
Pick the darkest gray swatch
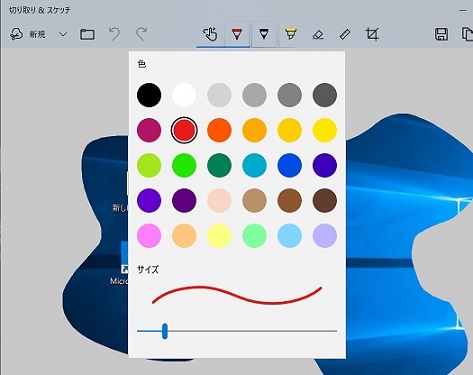(325, 95)
